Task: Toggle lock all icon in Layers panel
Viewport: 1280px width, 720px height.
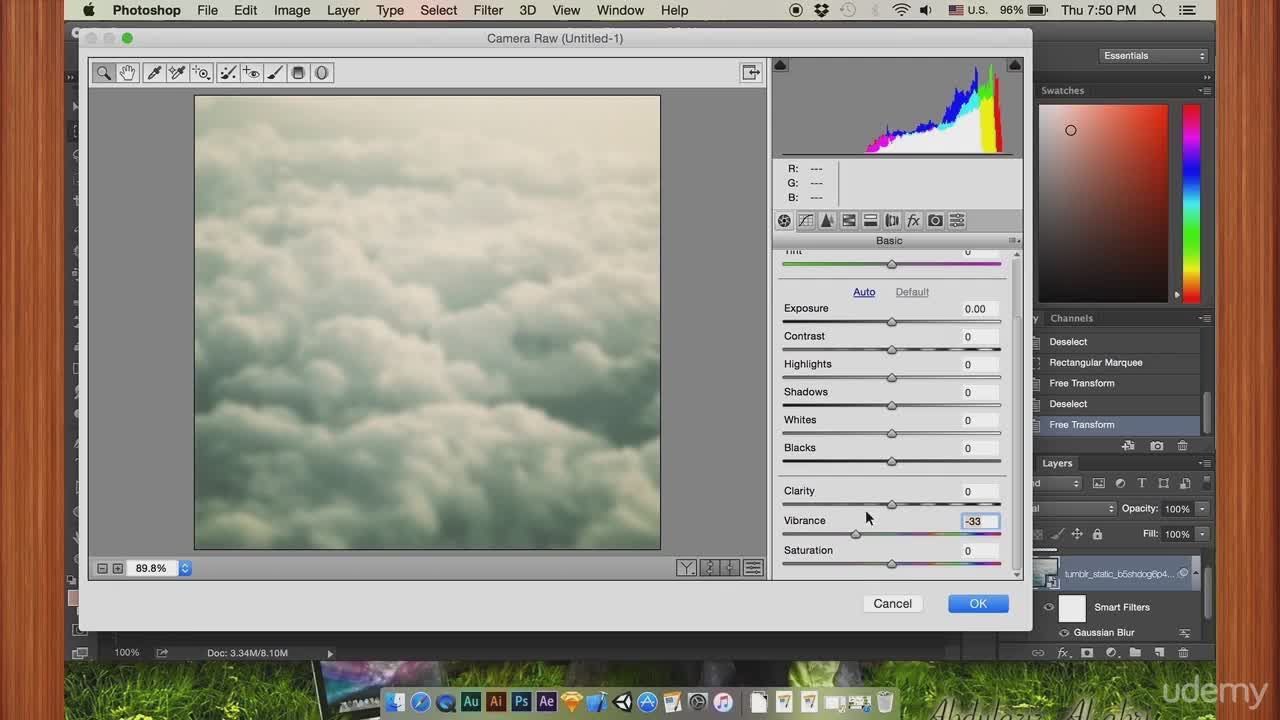Action: pyautogui.click(x=1097, y=534)
